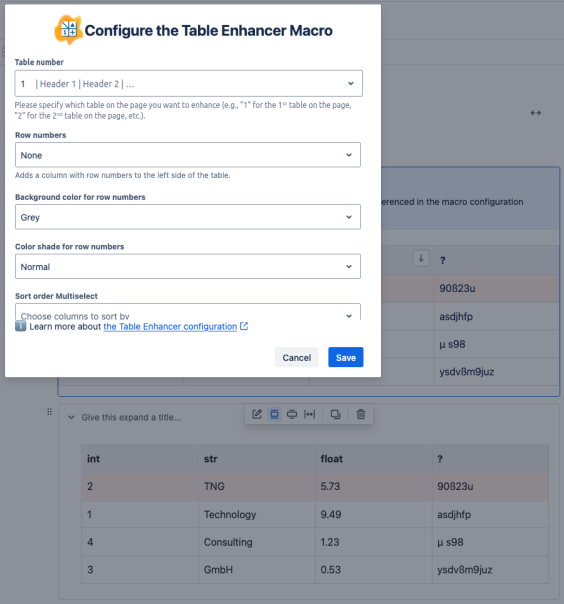Image resolution: width=564 pixels, height=604 pixels.
Task: Select the centered width layout icon
Action: [274, 414]
